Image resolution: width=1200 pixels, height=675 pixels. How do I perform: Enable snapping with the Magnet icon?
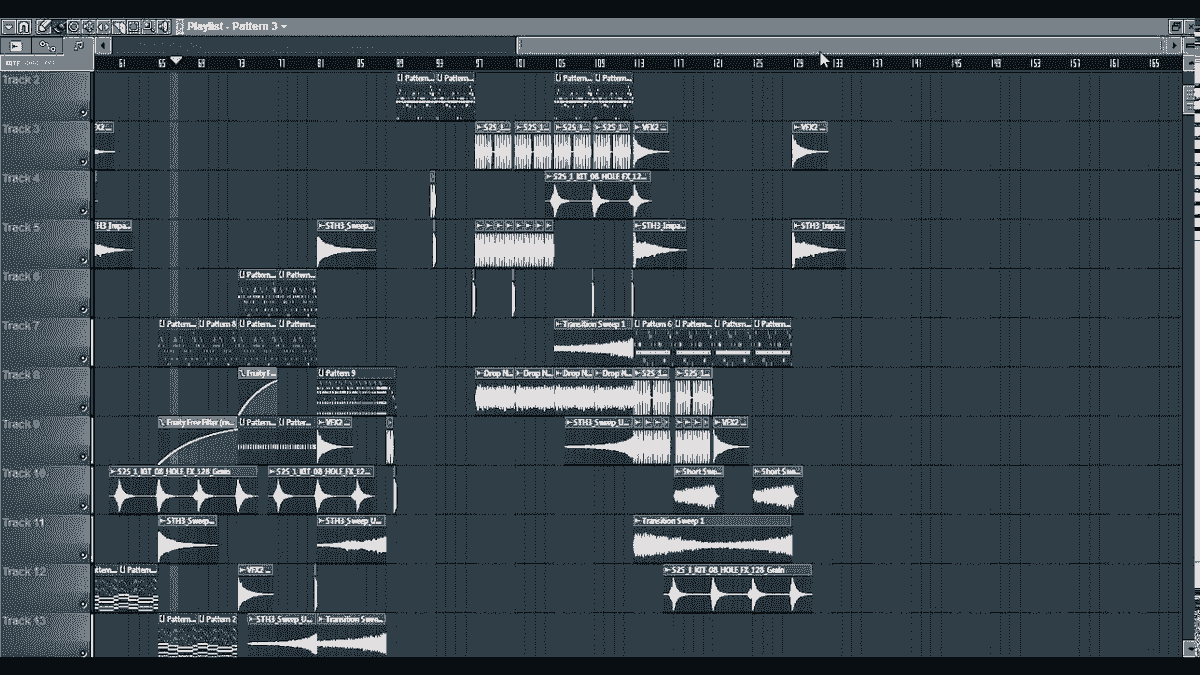[25, 26]
